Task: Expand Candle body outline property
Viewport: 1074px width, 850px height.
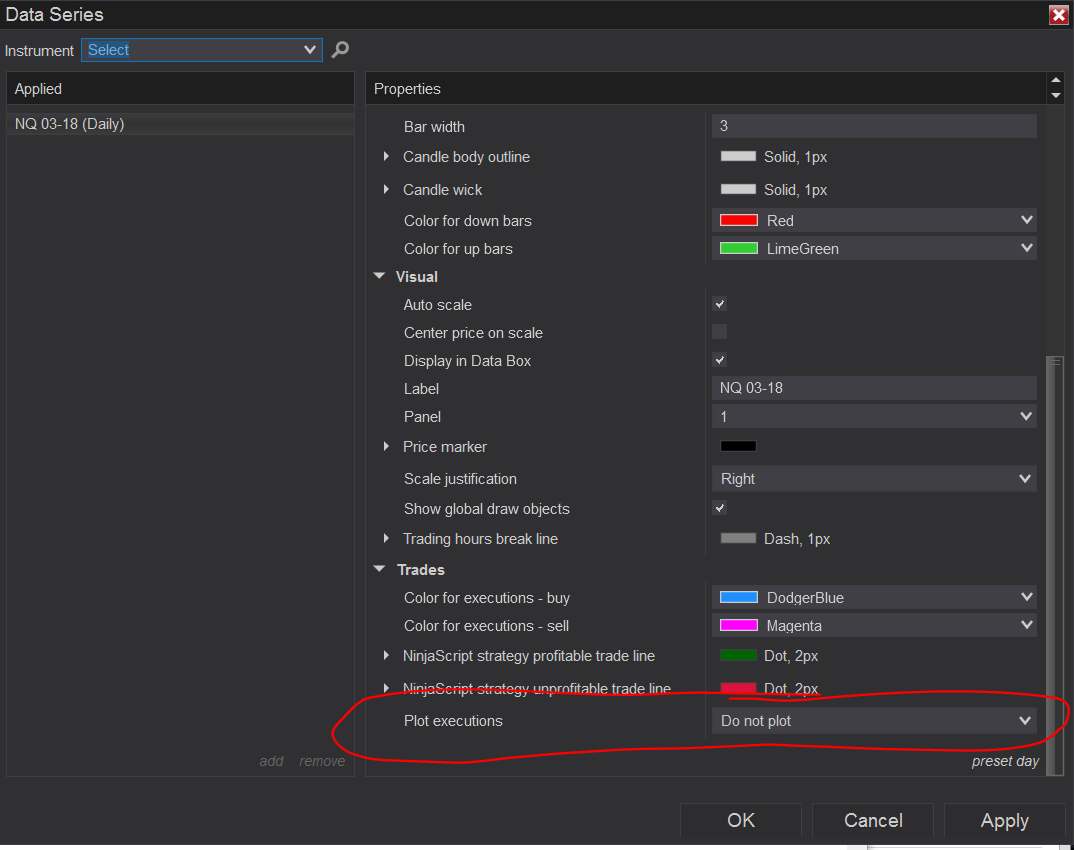Action: tap(386, 157)
